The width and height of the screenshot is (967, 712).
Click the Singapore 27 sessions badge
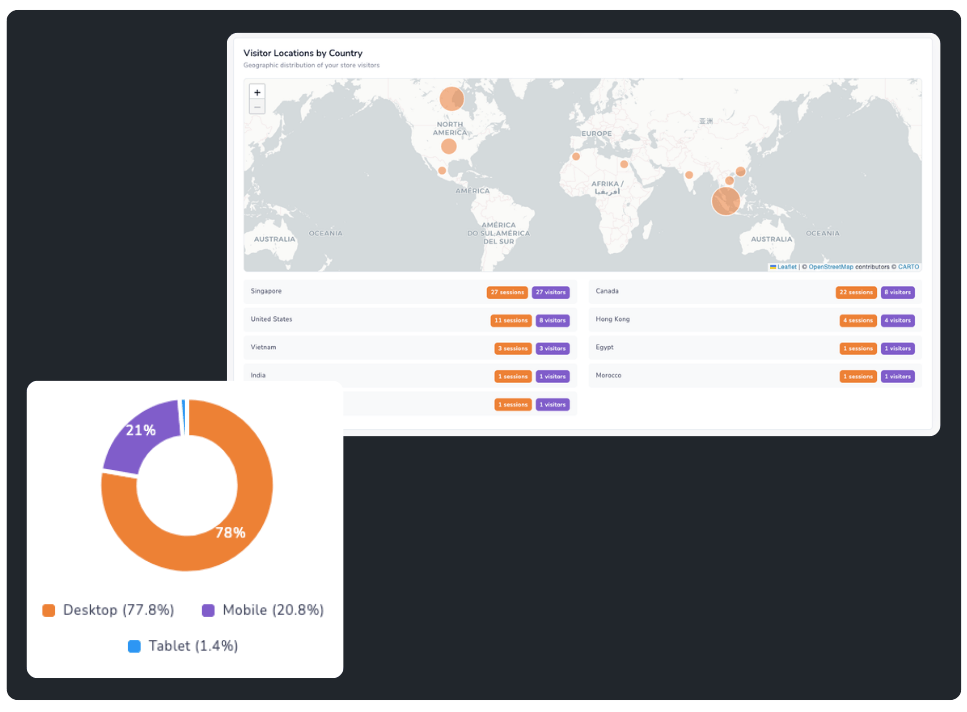(x=507, y=292)
